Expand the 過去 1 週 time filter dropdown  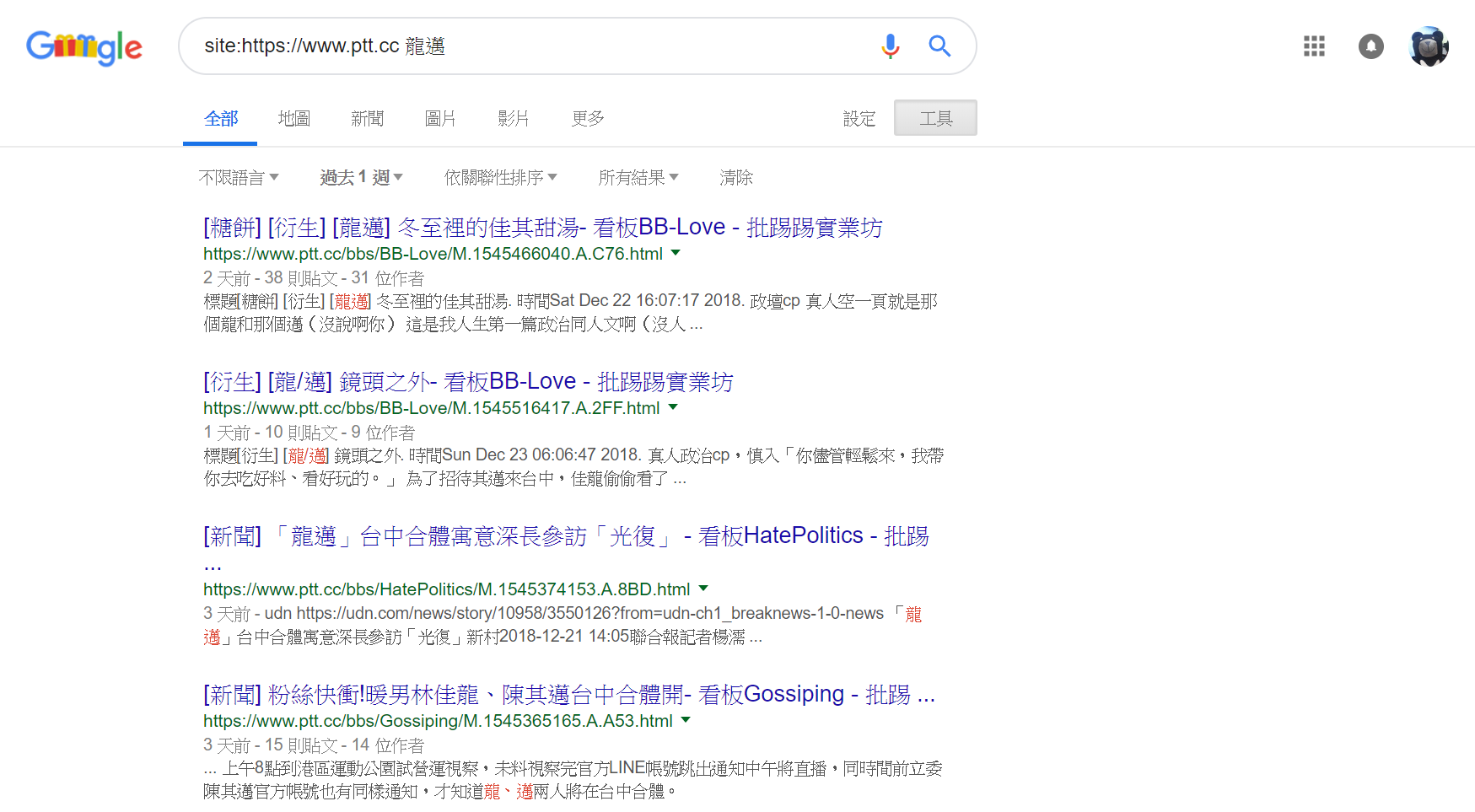pos(361,178)
